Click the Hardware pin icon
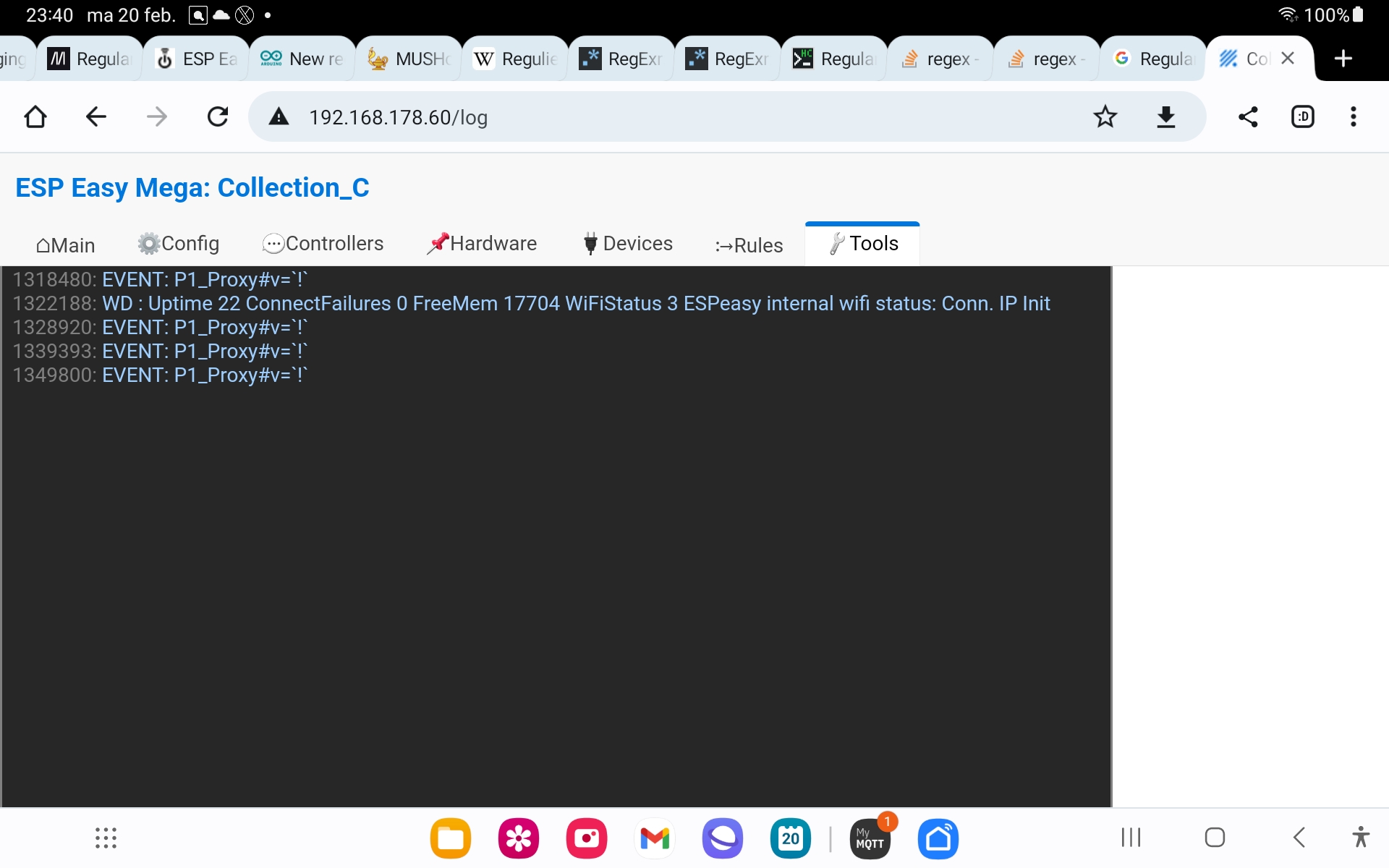 [435, 243]
